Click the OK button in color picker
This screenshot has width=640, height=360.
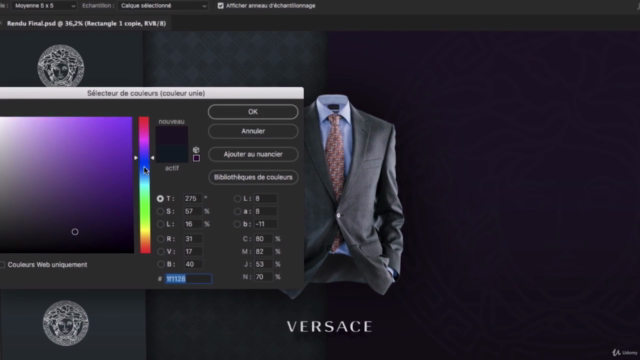click(x=253, y=112)
